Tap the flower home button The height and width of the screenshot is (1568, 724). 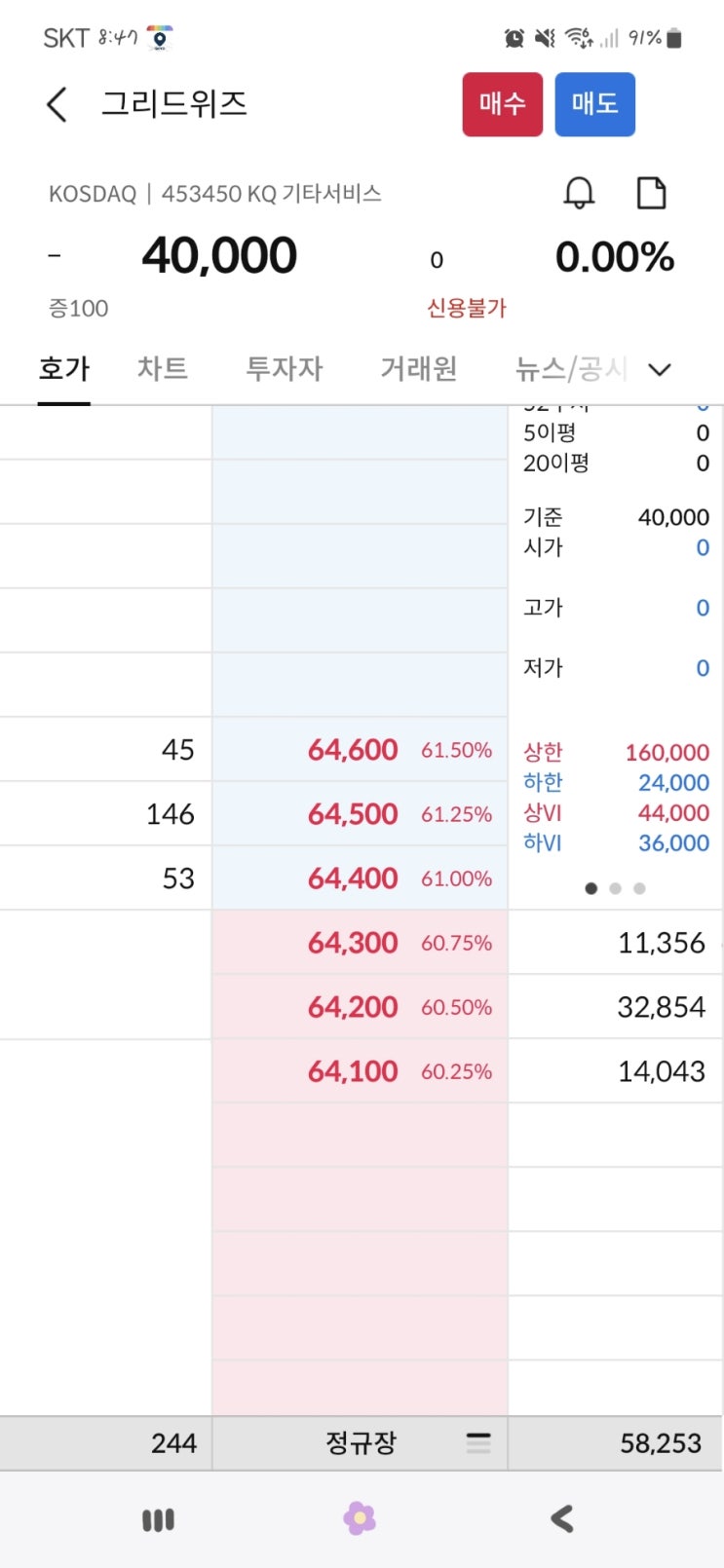tap(360, 1518)
